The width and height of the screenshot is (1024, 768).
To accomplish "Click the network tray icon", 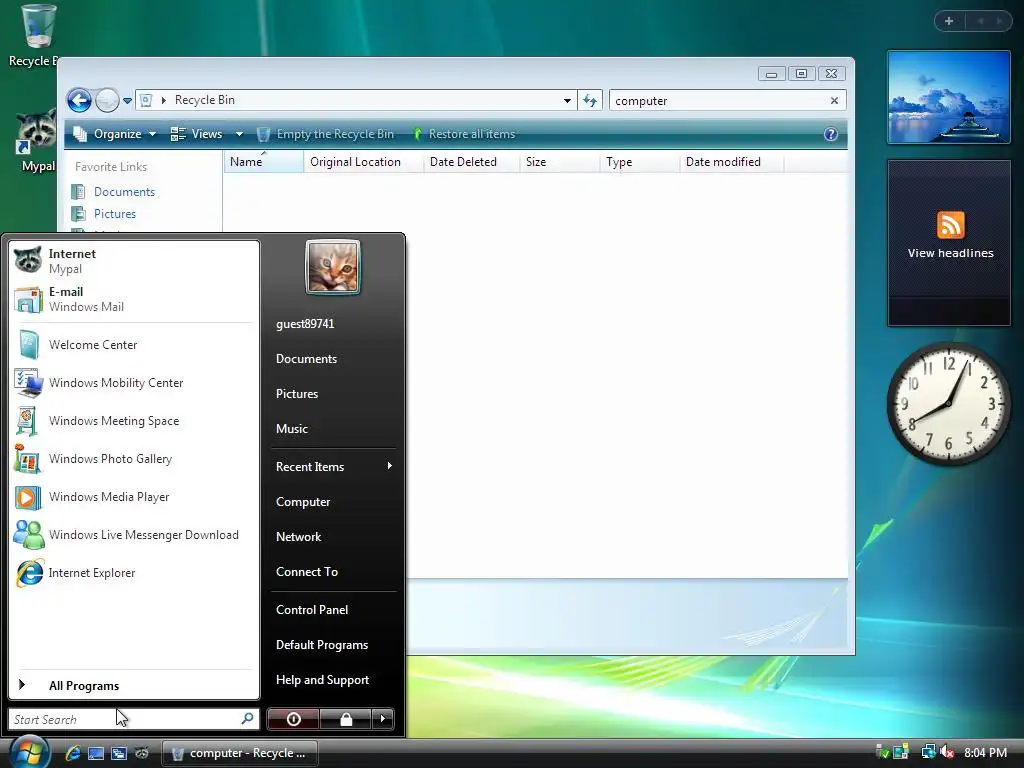I will tap(928, 752).
